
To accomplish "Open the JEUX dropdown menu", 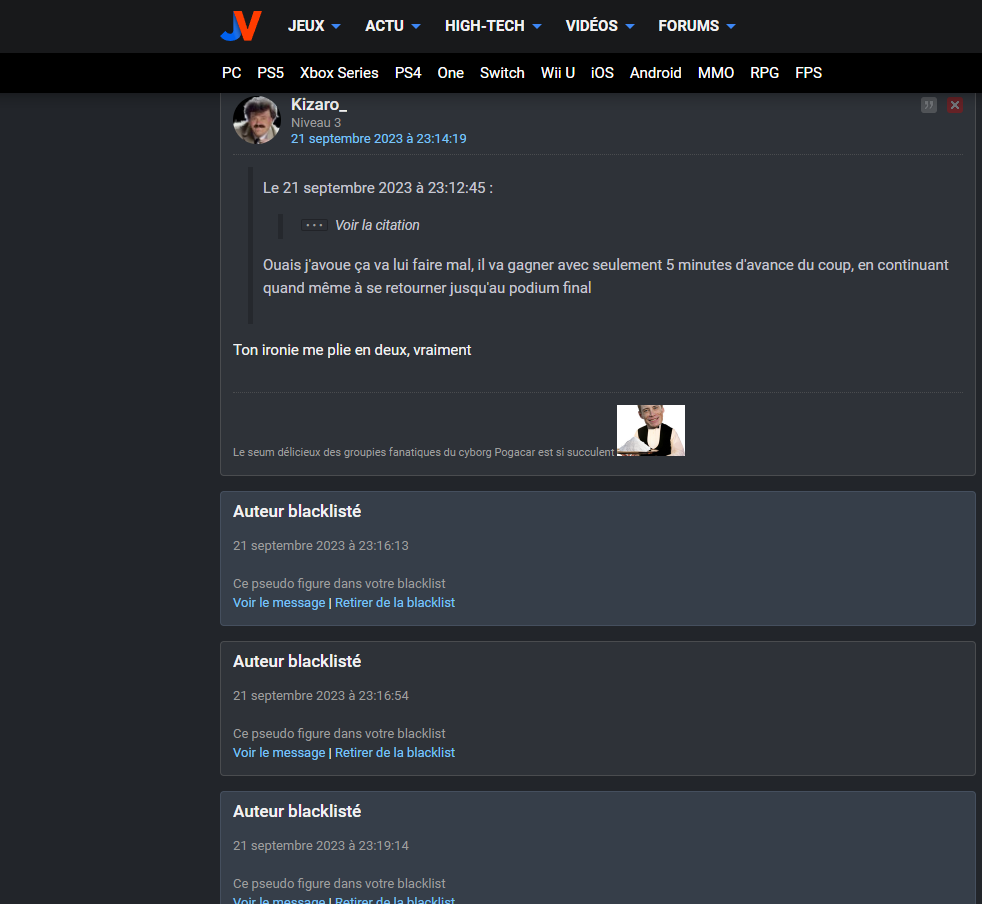I will click(x=314, y=26).
